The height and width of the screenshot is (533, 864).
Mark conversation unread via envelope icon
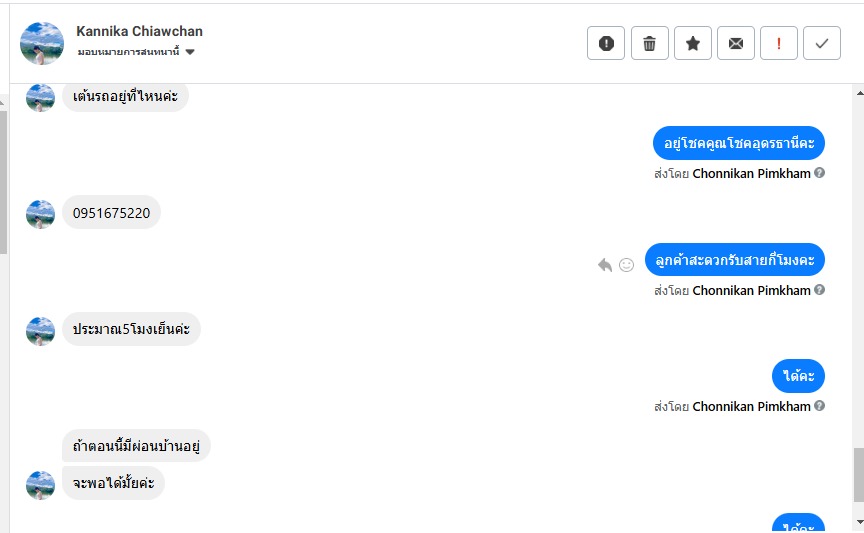pyautogui.click(x=736, y=43)
